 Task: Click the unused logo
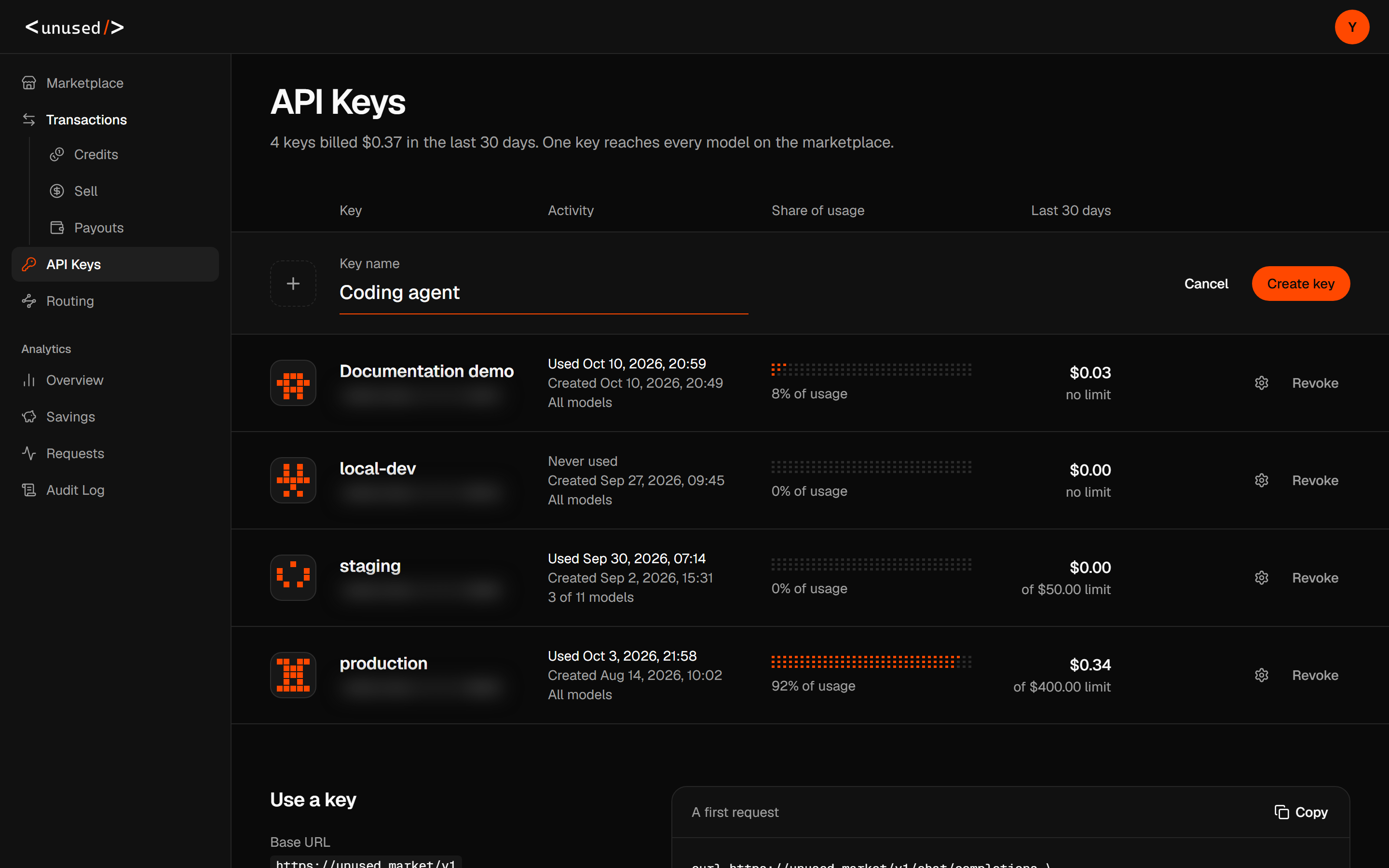coord(75,27)
